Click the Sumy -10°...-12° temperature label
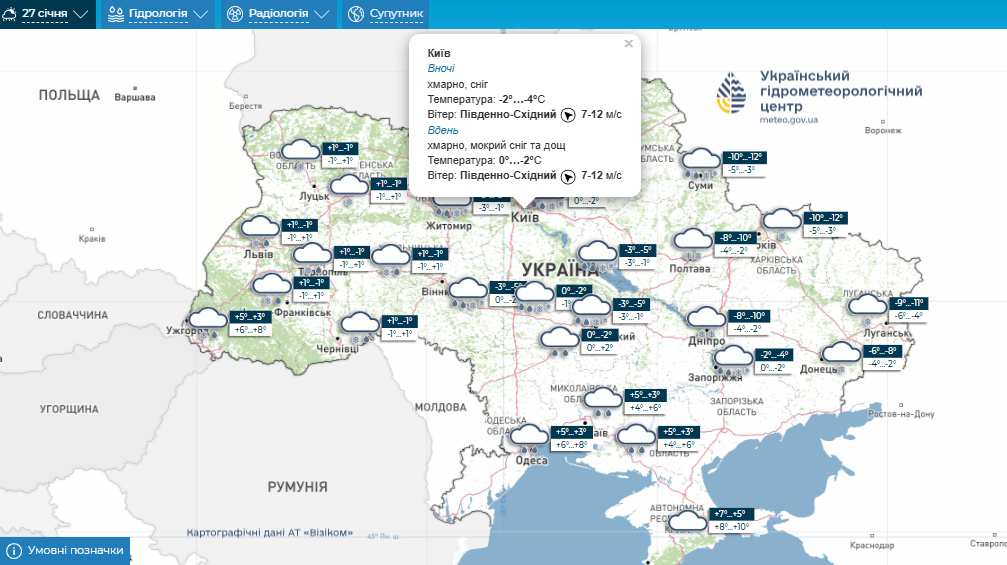This screenshot has width=1007, height=565. point(745,157)
